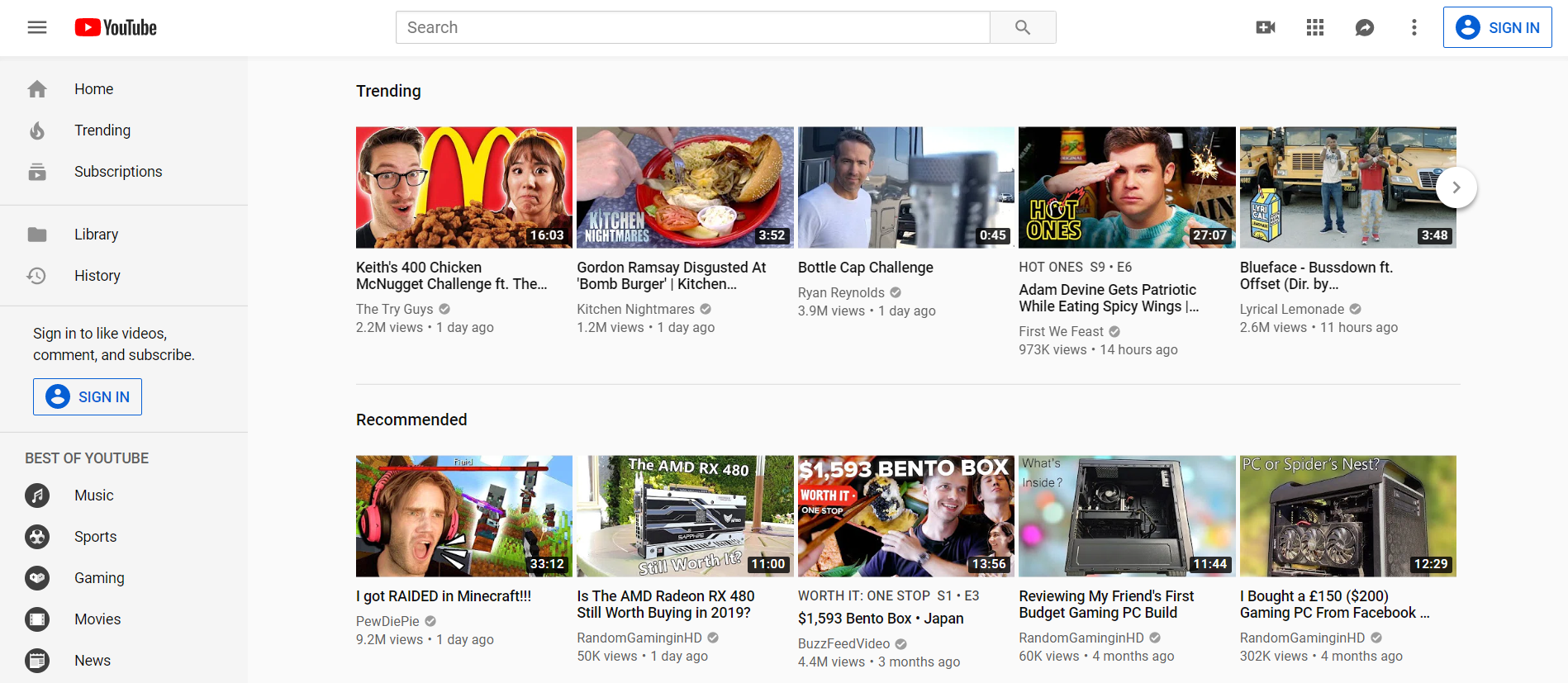1568x683 pixels.
Task: Play the Hot Ones Adam Devine video
Action: pyautogui.click(x=1126, y=187)
